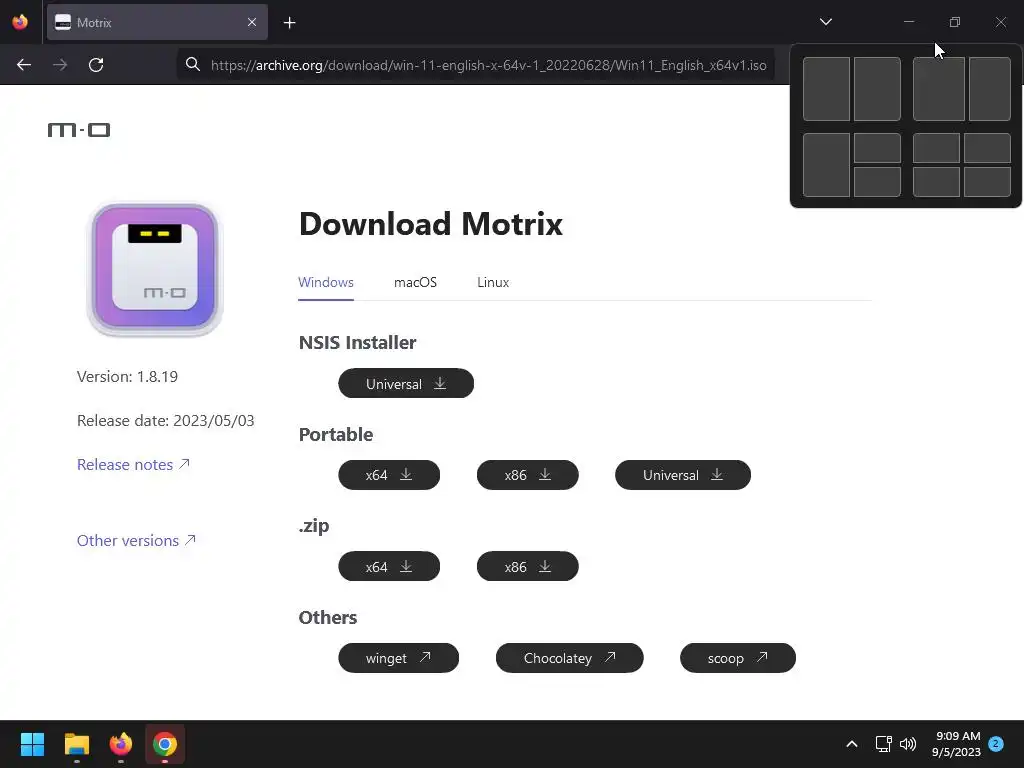Go back to the previous page
The width and height of the screenshot is (1024, 768).
24,65
